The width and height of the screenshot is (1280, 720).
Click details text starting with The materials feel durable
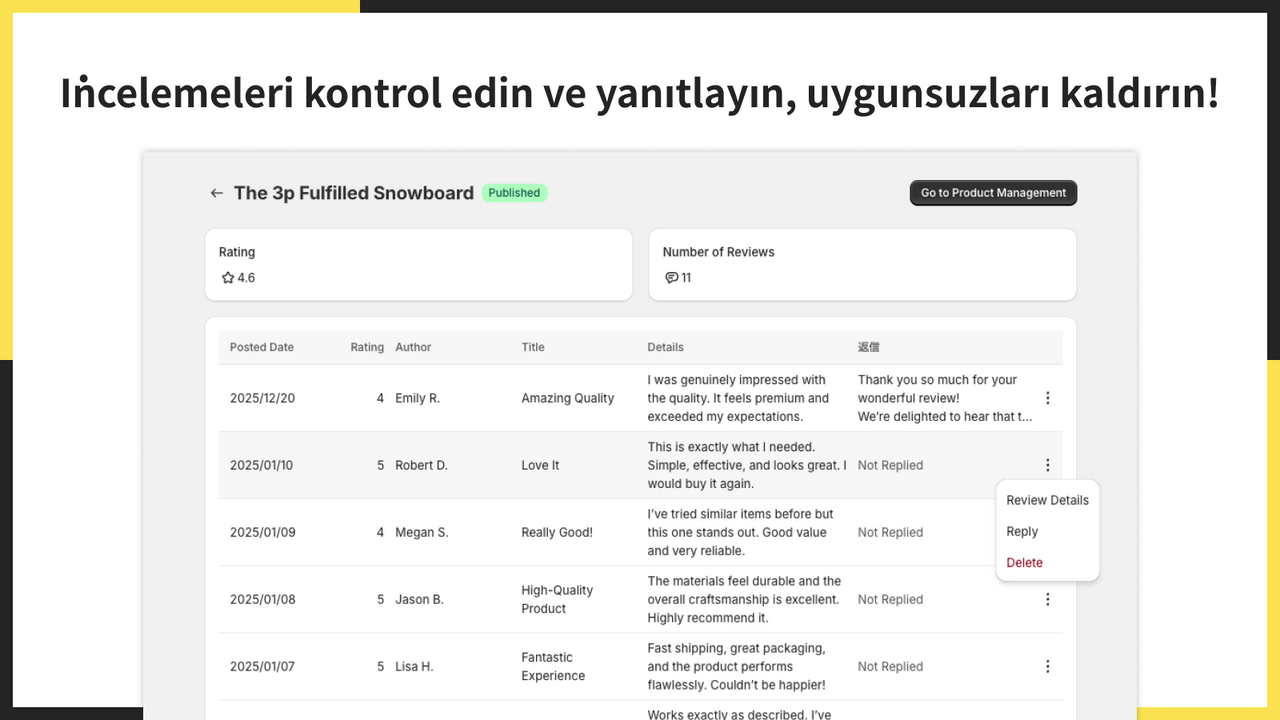point(744,599)
